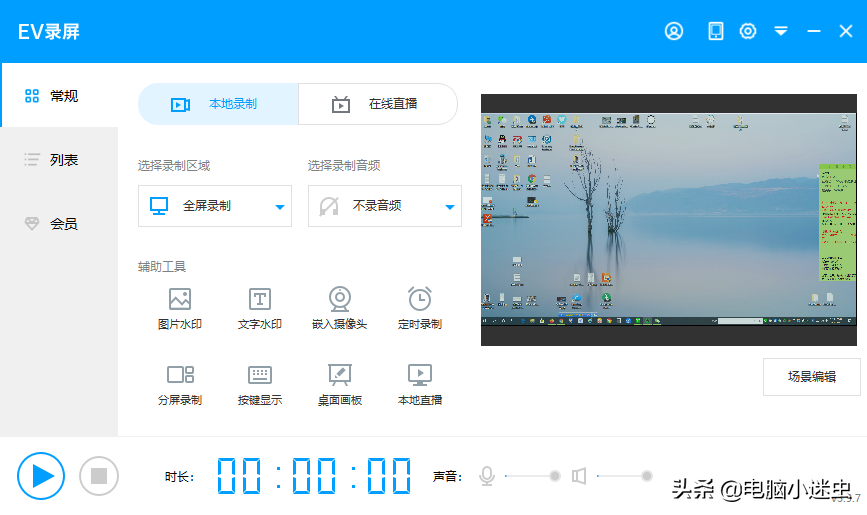Open the 会员 sidebar tab
This screenshot has height=515, width=867.
click(59, 223)
